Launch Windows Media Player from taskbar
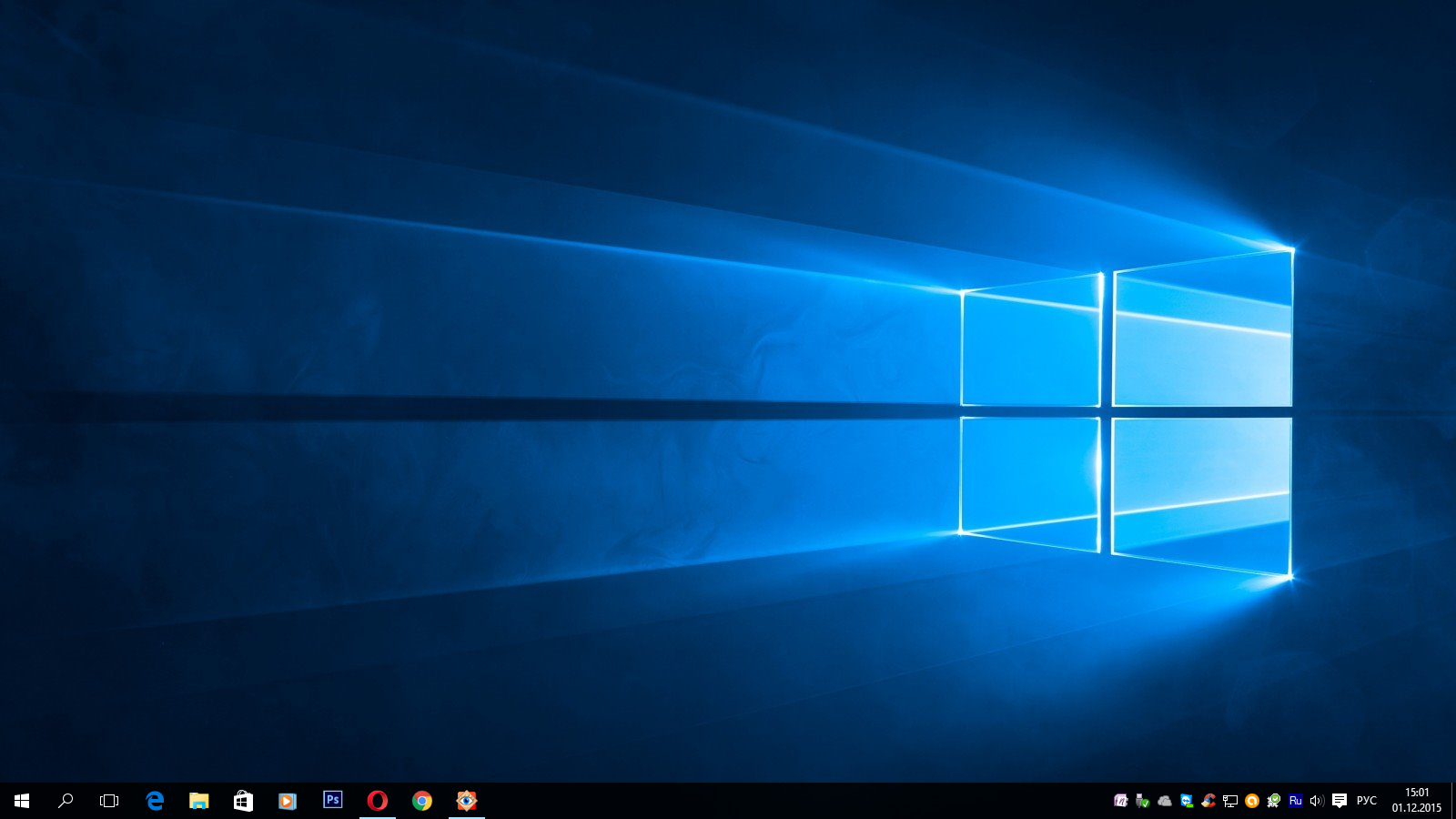Screen dimensions: 1456x819 (288, 801)
